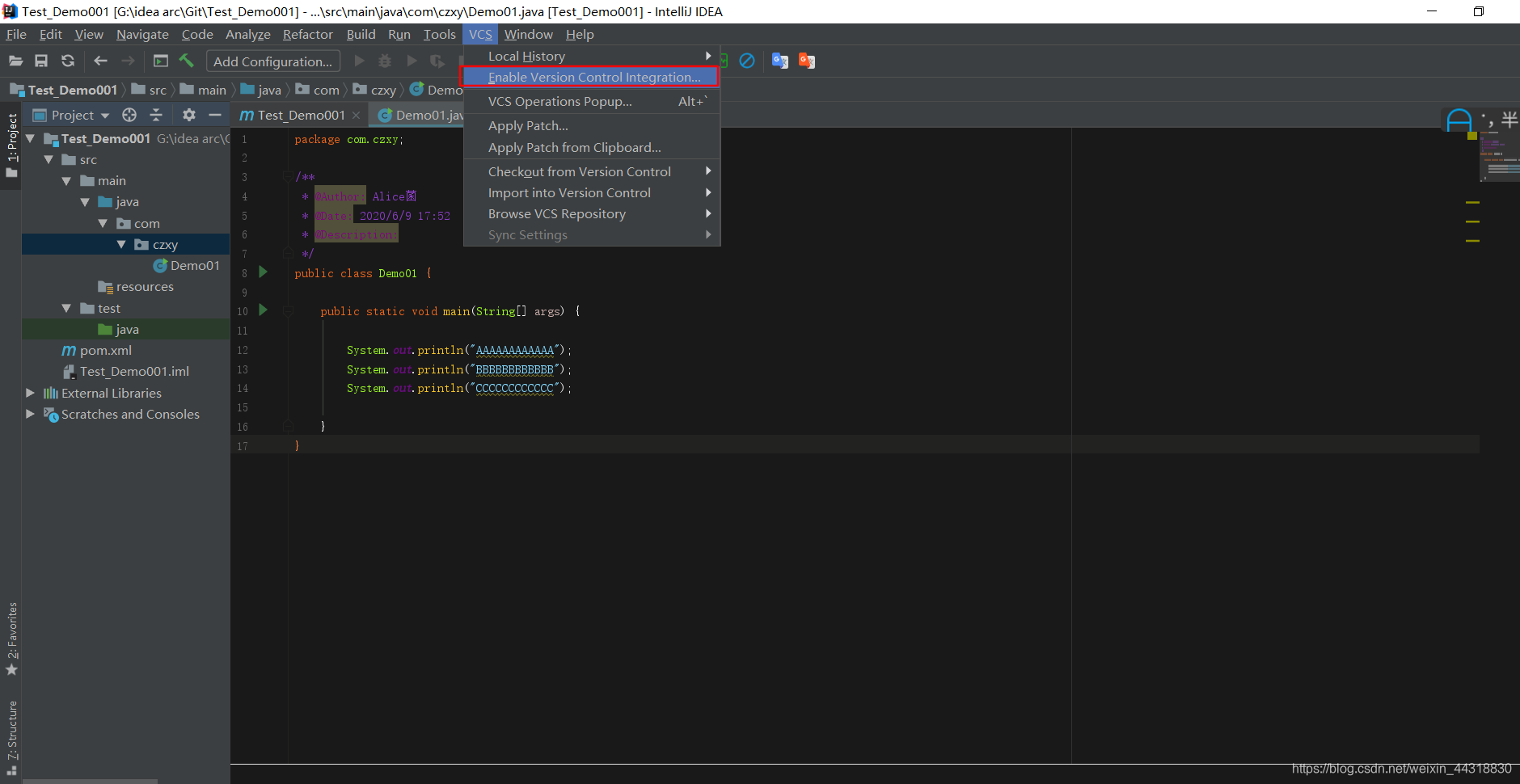Screen dimensions: 1520x784
Task: Click the run gutter arrow beside class Demo01
Action: click(x=263, y=272)
